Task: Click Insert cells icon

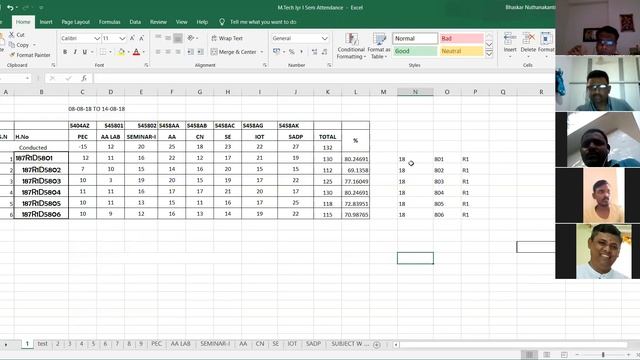Action: [510, 39]
